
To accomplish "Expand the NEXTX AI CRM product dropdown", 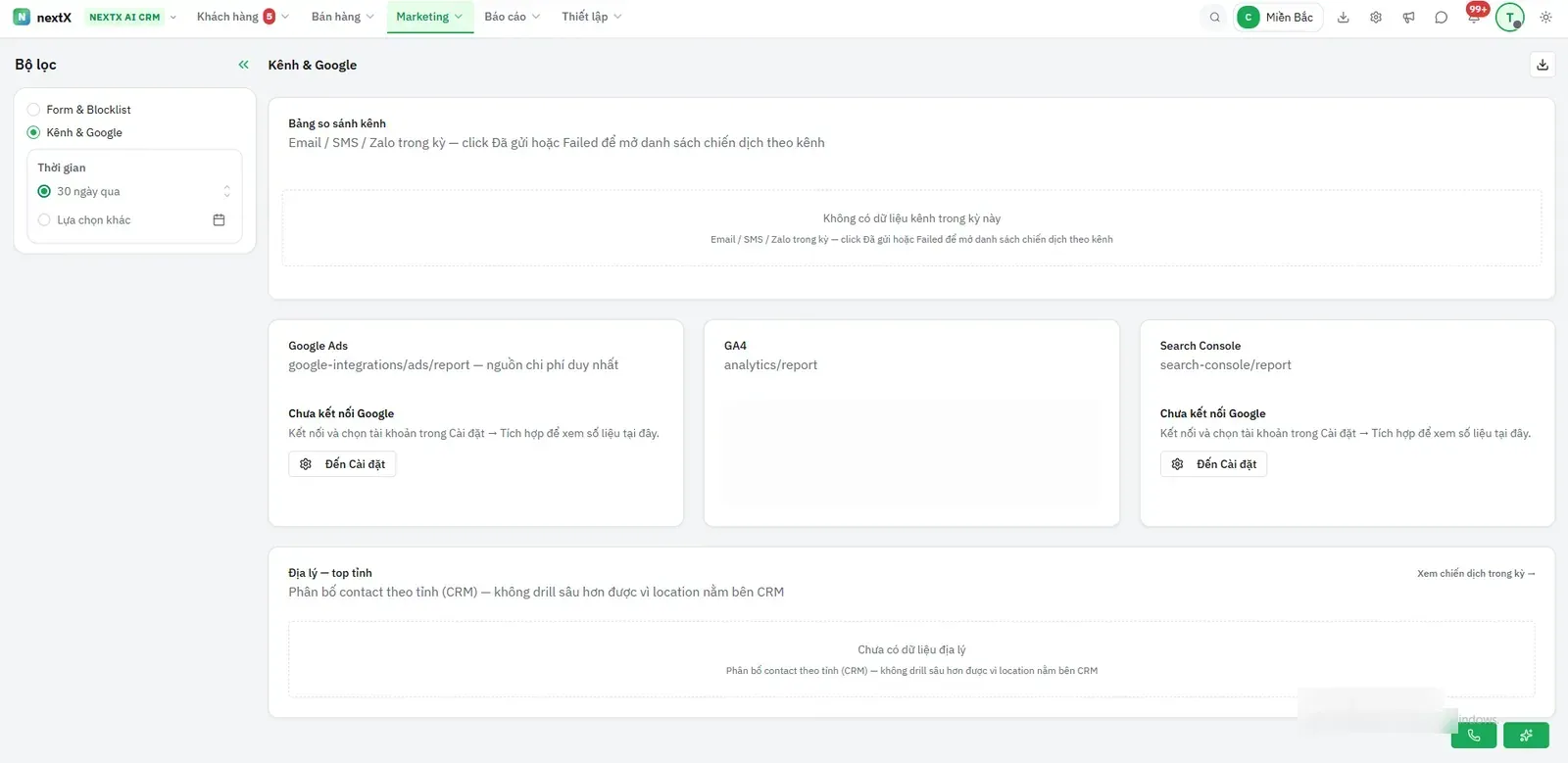I will (132, 17).
